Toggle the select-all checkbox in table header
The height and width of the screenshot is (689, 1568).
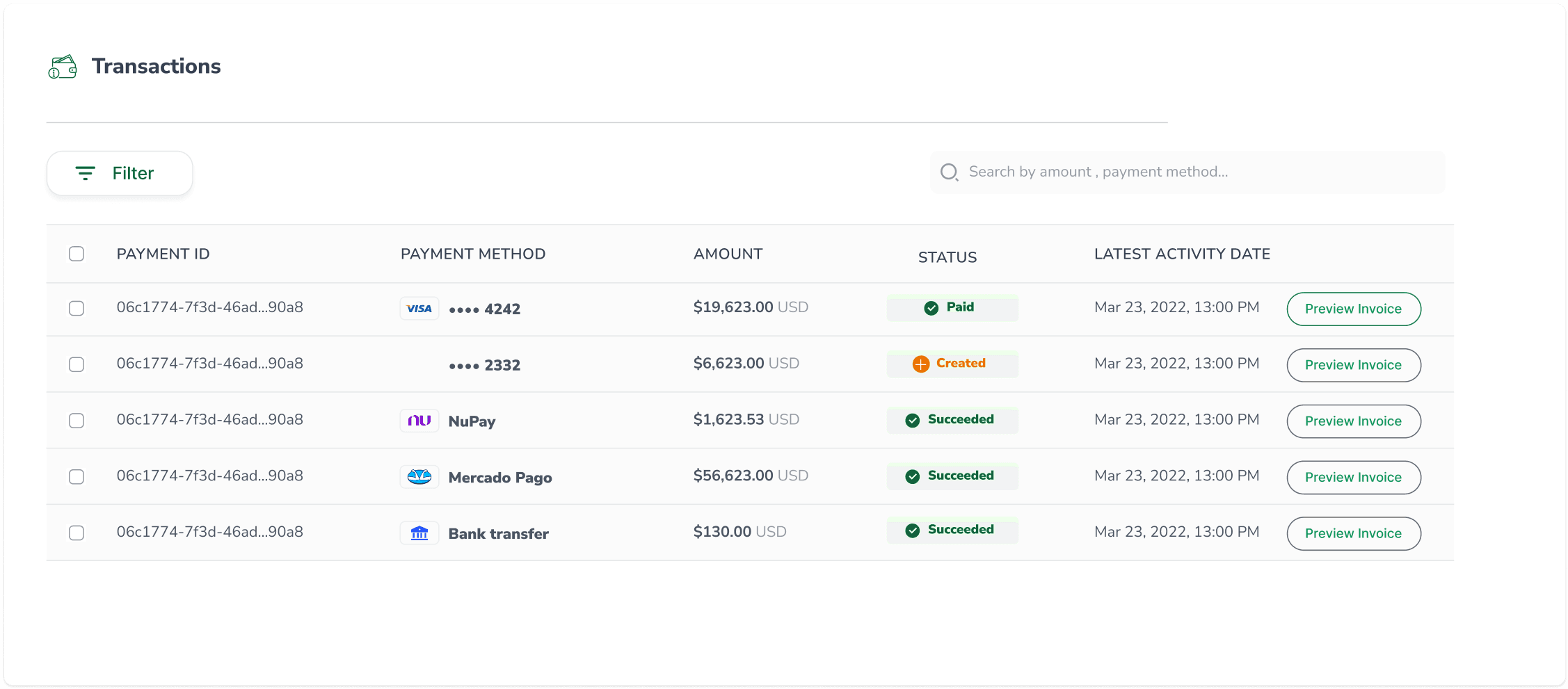point(77,254)
